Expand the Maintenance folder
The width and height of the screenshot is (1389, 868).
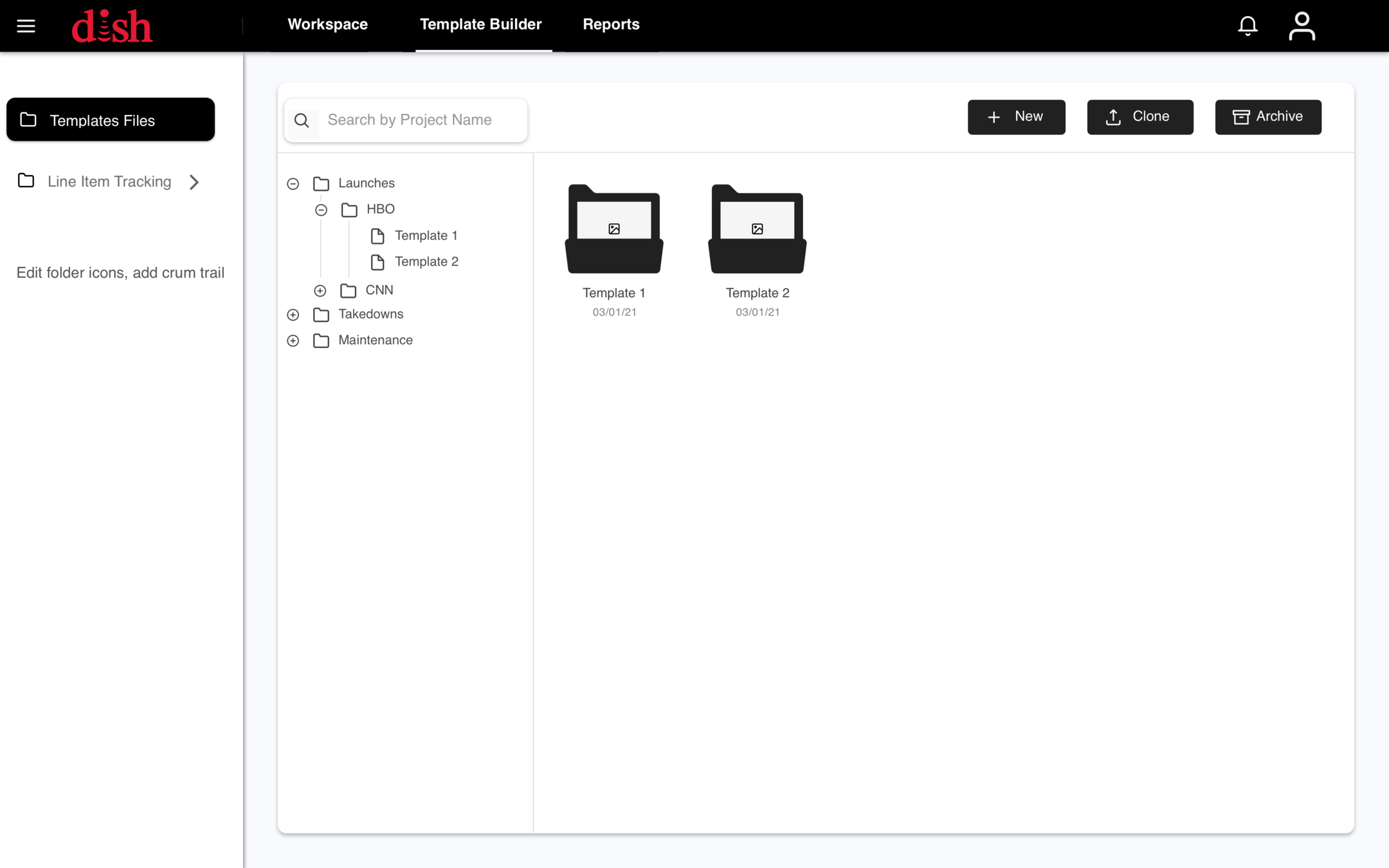[x=293, y=341]
